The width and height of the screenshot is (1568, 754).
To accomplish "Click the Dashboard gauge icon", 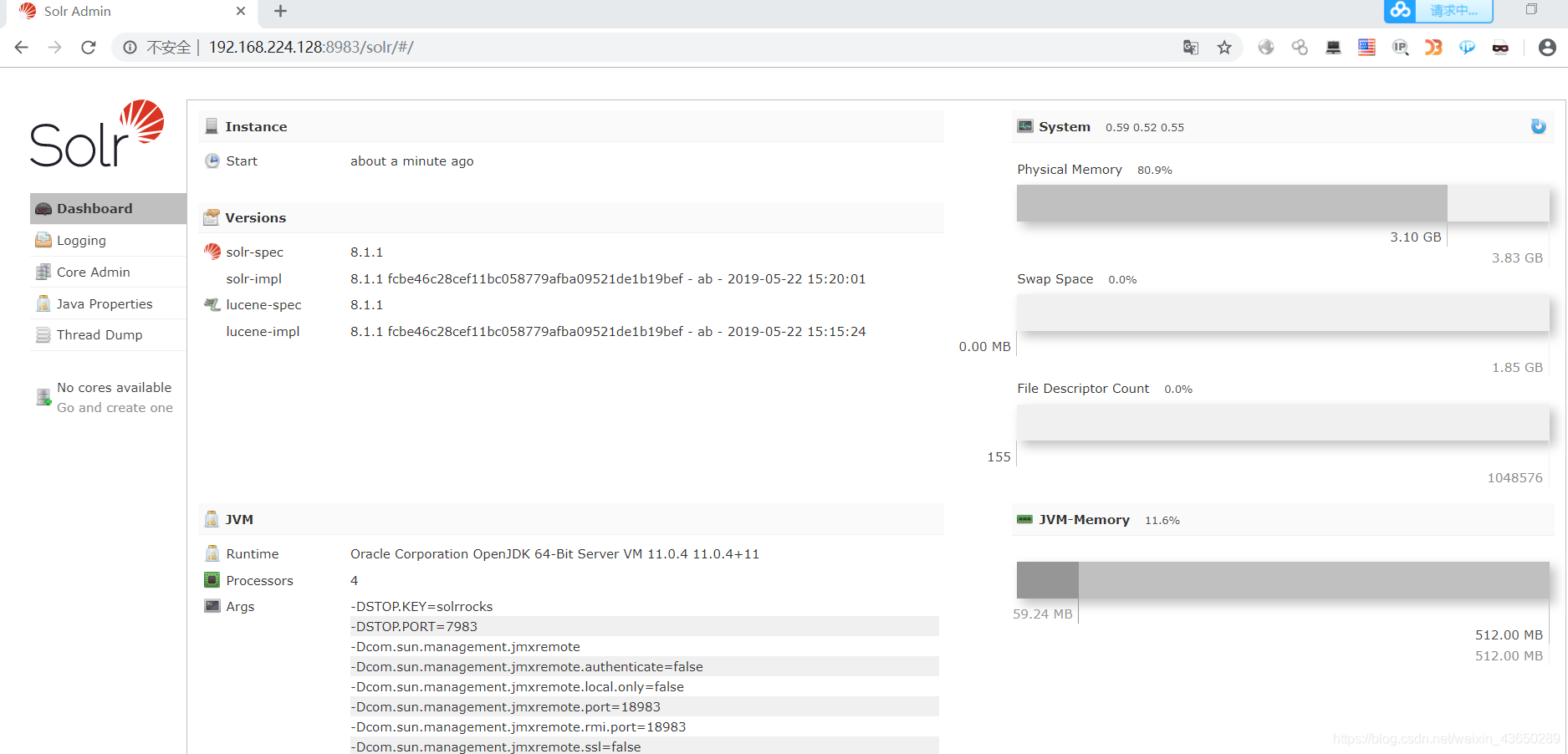I will coord(43,209).
